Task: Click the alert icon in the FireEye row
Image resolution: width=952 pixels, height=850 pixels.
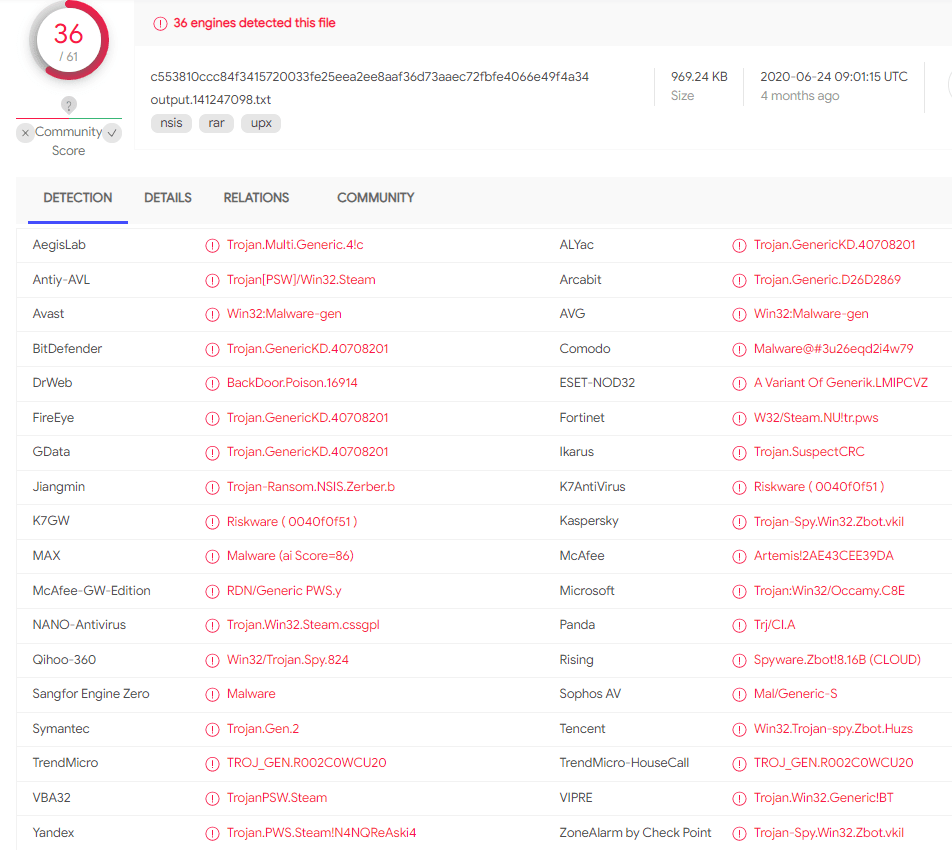Action: click(212, 418)
